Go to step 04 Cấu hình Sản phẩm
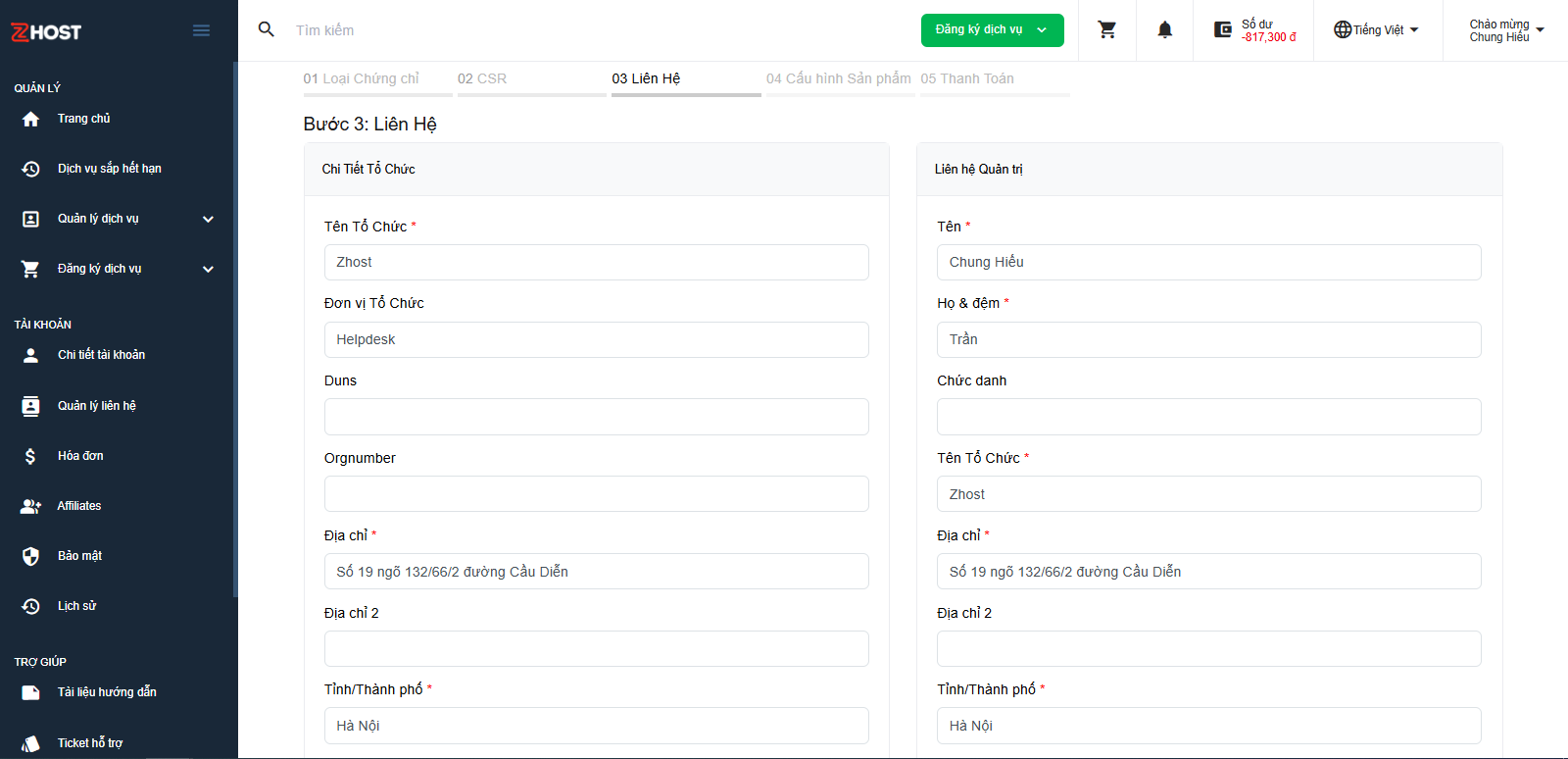This screenshot has width=1568, height=759. coord(840,79)
